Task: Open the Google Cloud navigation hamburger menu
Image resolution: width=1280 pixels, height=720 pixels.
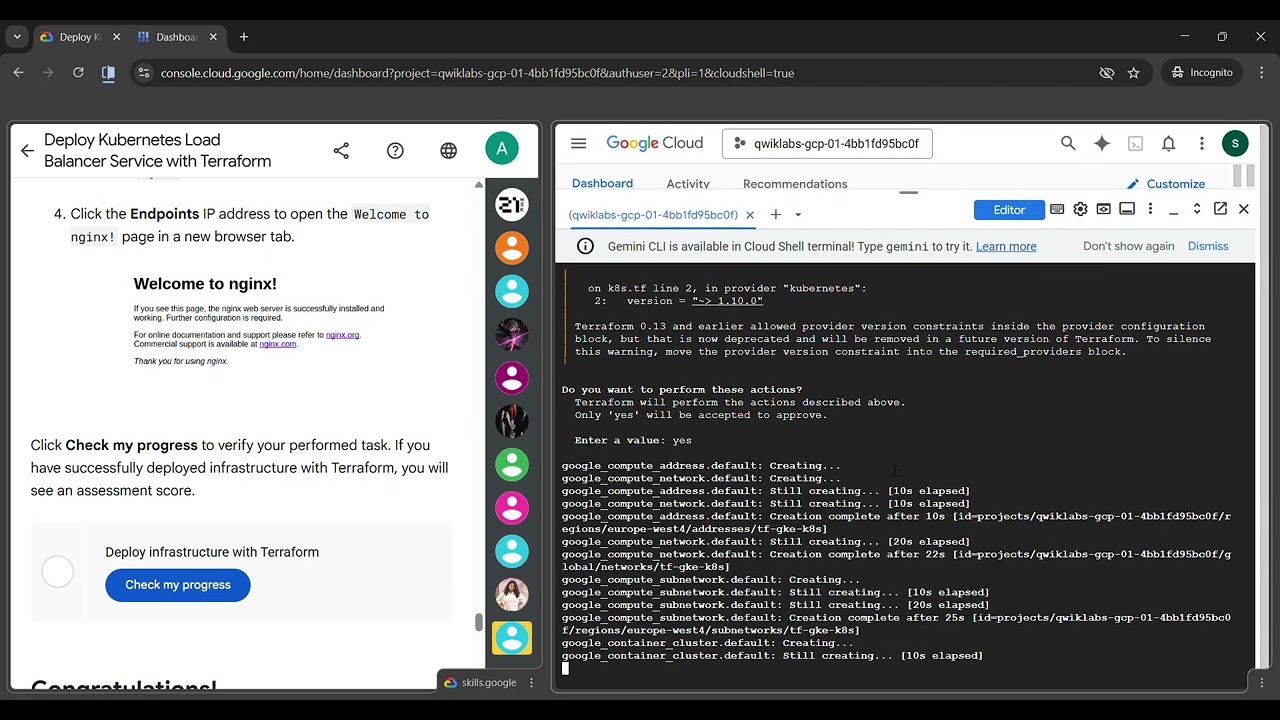Action: point(578,143)
